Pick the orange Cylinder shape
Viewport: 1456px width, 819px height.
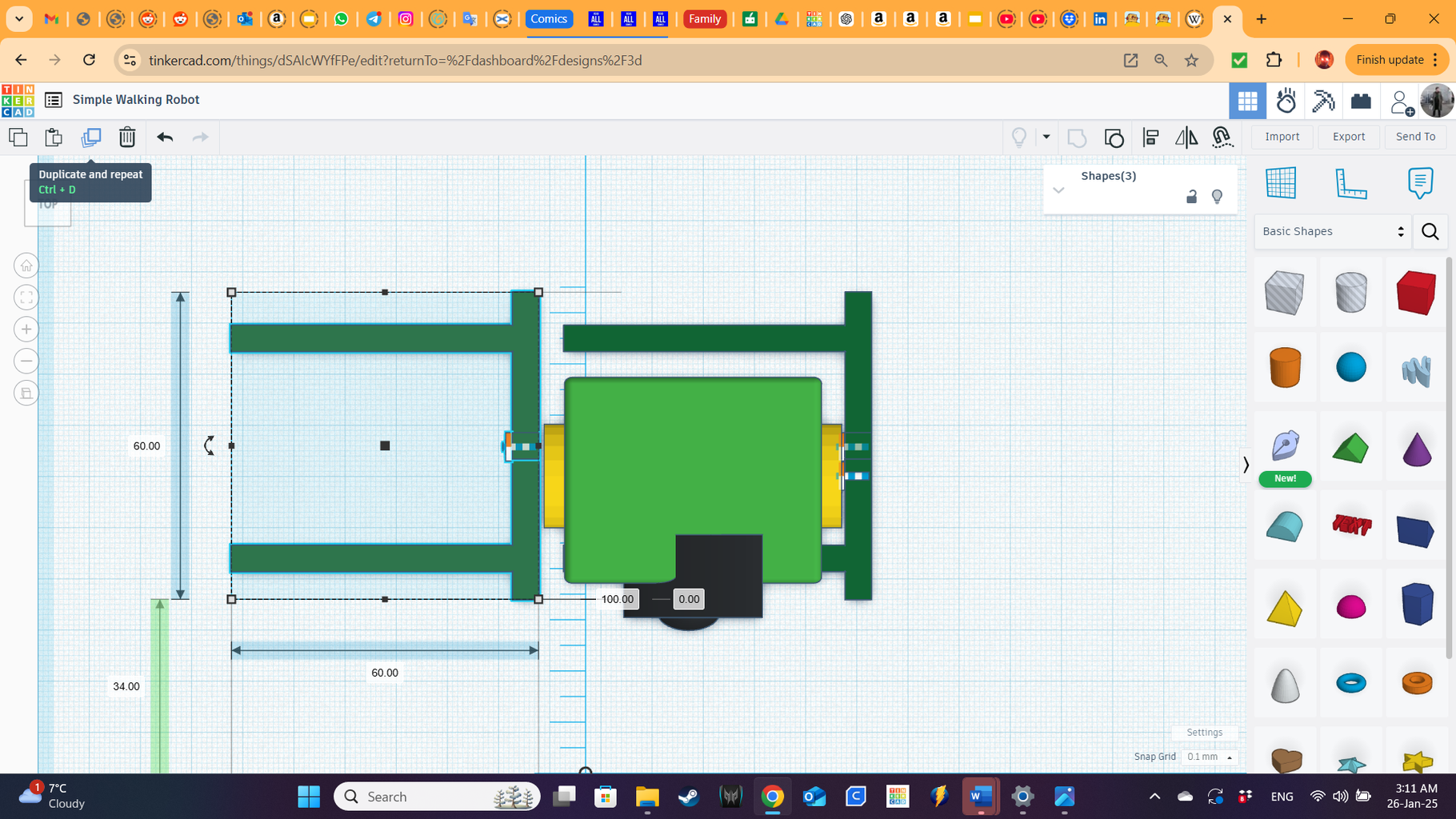[1285, 367]
